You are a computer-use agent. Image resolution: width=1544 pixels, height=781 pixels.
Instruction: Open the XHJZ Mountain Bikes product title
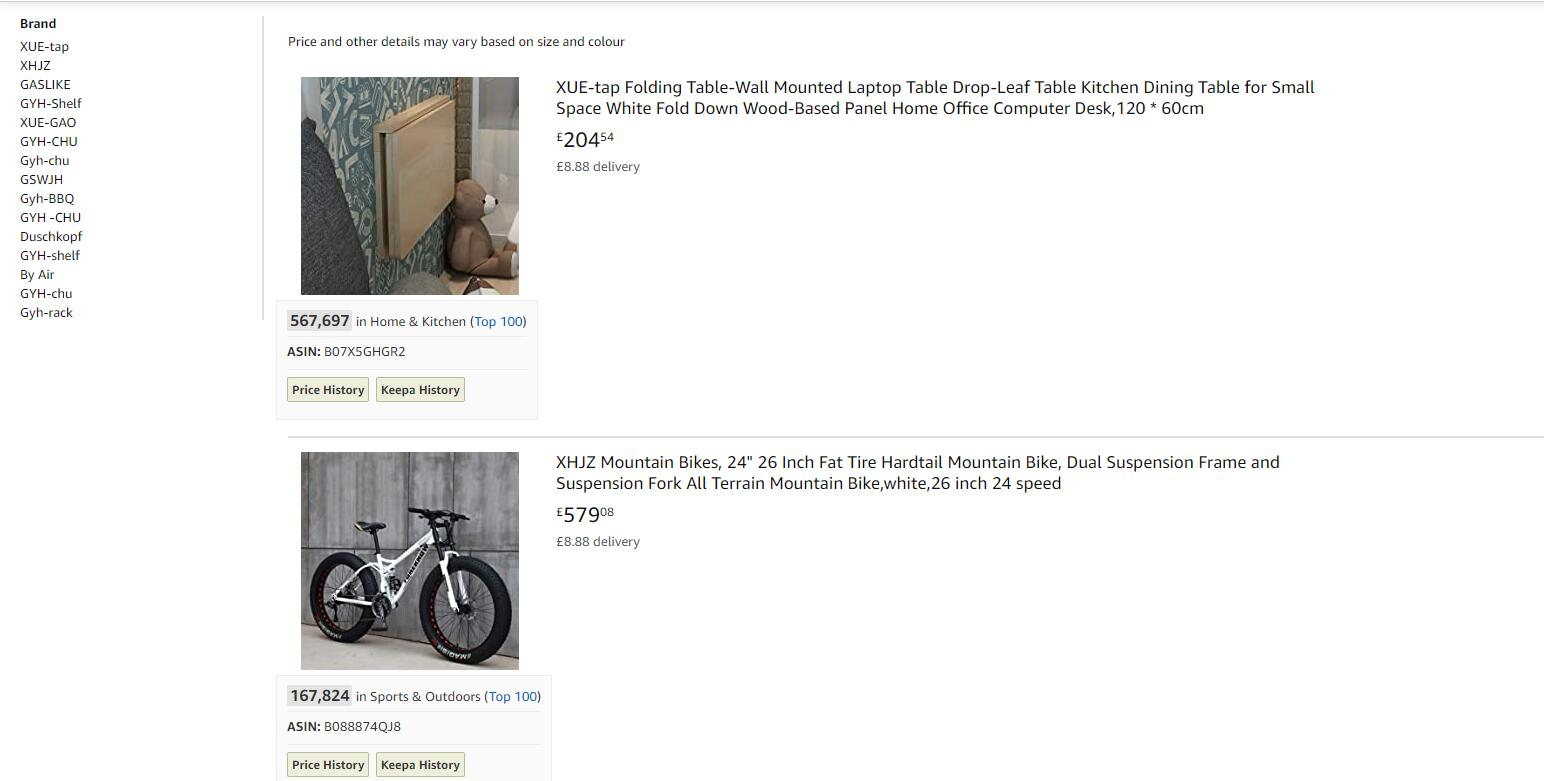tap(917, 473)
